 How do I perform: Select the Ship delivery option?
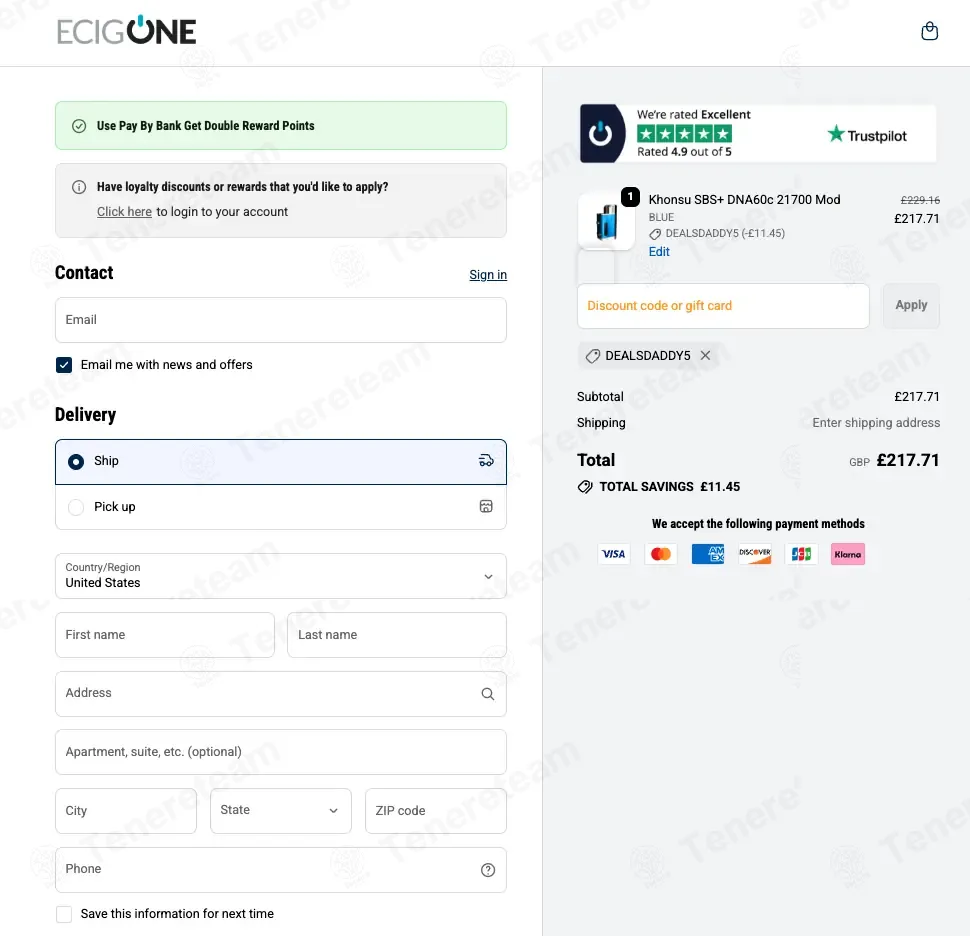76,462
